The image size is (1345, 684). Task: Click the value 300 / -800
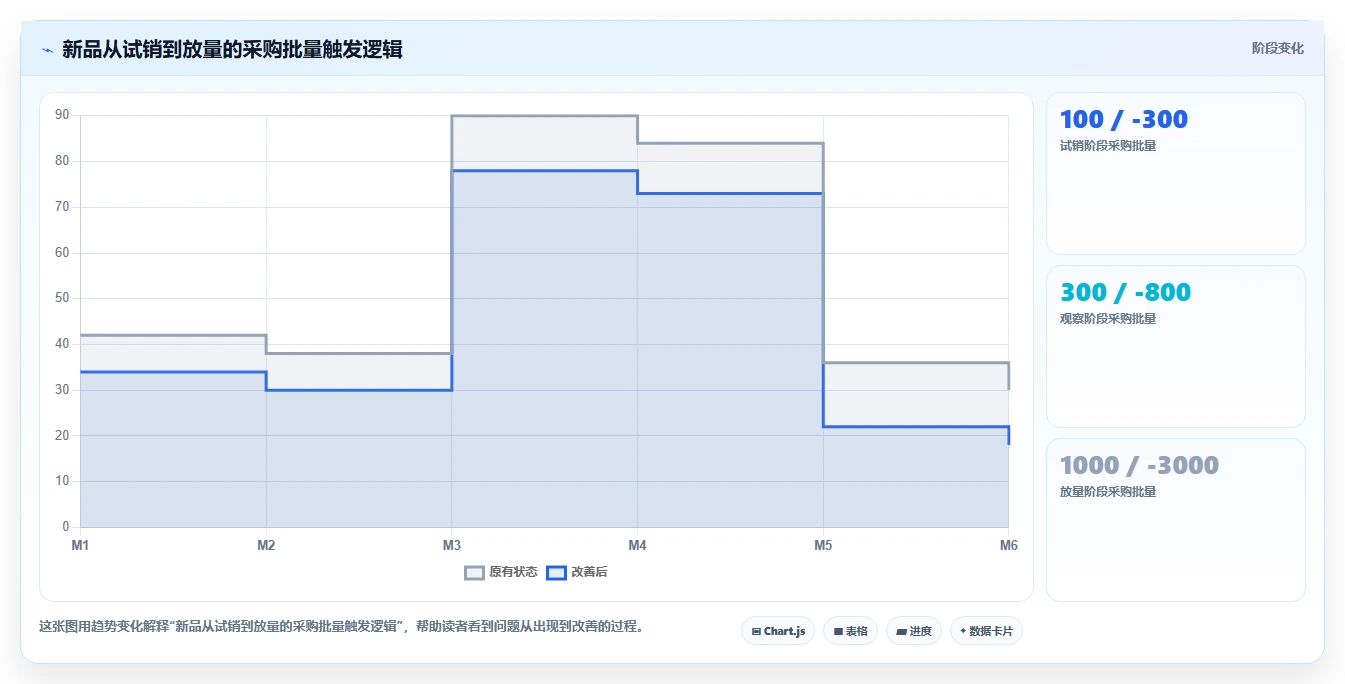click(x=1125, y=292)
